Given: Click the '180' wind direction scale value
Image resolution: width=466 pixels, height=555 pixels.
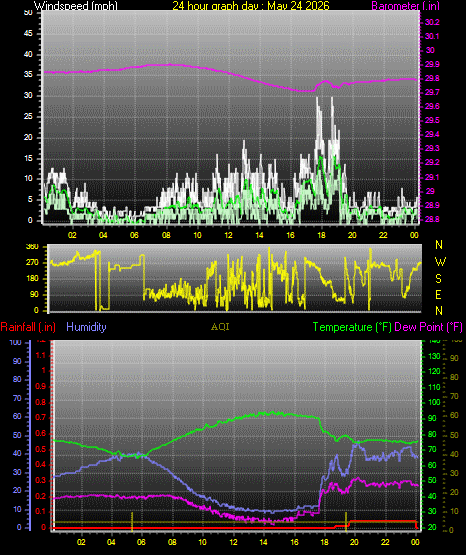Looking at the screenshot, I should [32, 279].
